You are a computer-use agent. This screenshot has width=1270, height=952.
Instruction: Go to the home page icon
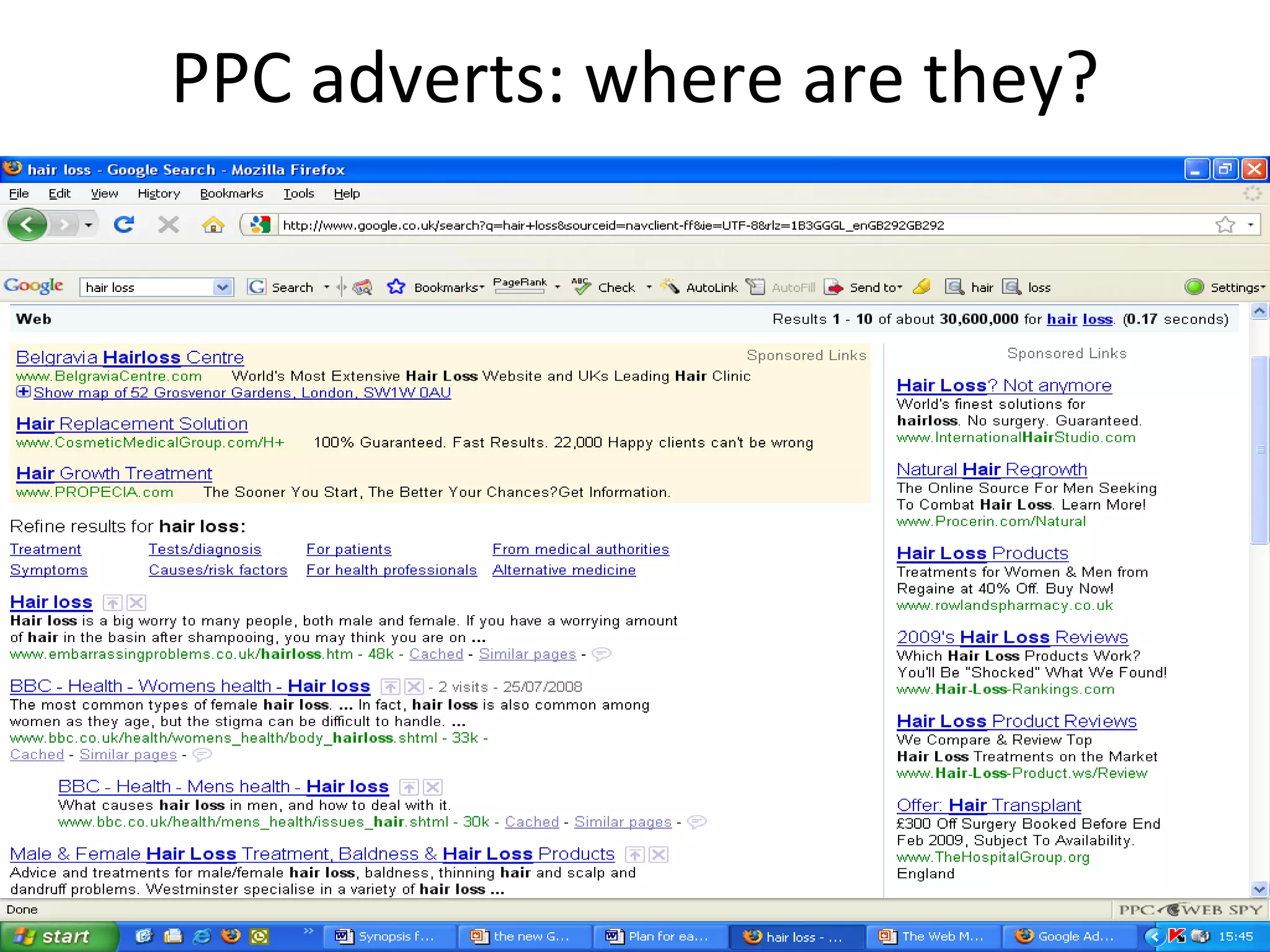point(213,224)
